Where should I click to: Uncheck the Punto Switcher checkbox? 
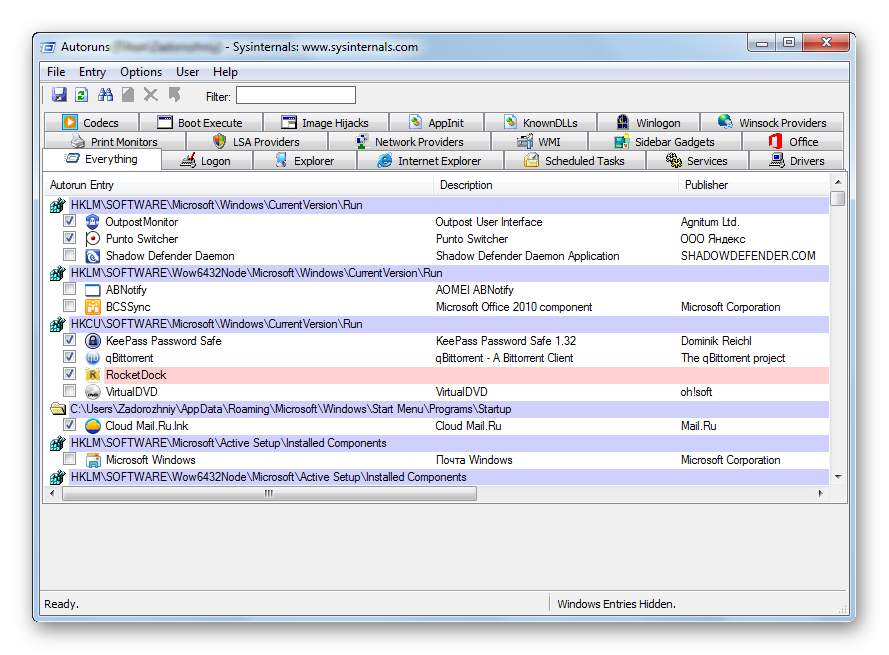[x=69, y=238]
